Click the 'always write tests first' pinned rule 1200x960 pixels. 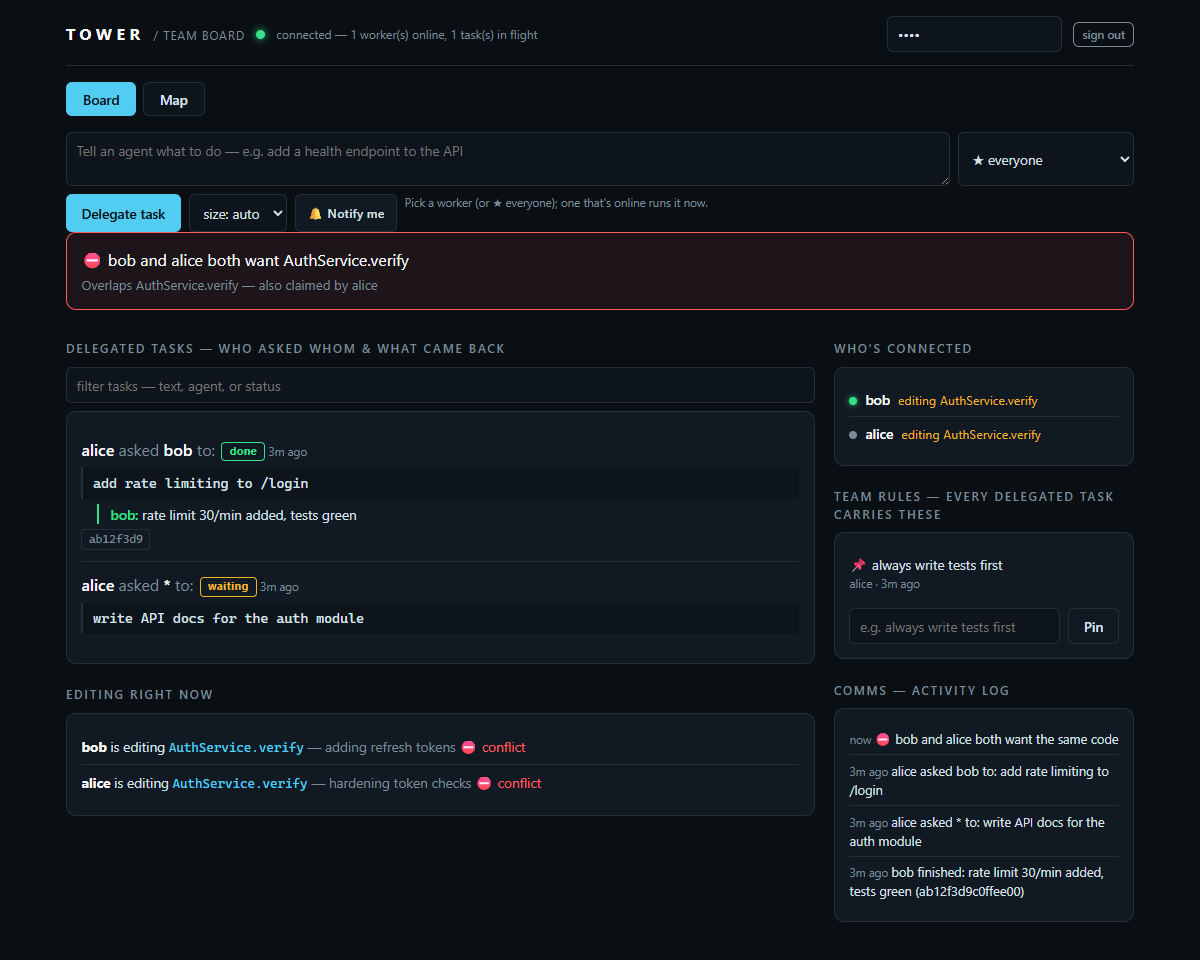(937, 565)
